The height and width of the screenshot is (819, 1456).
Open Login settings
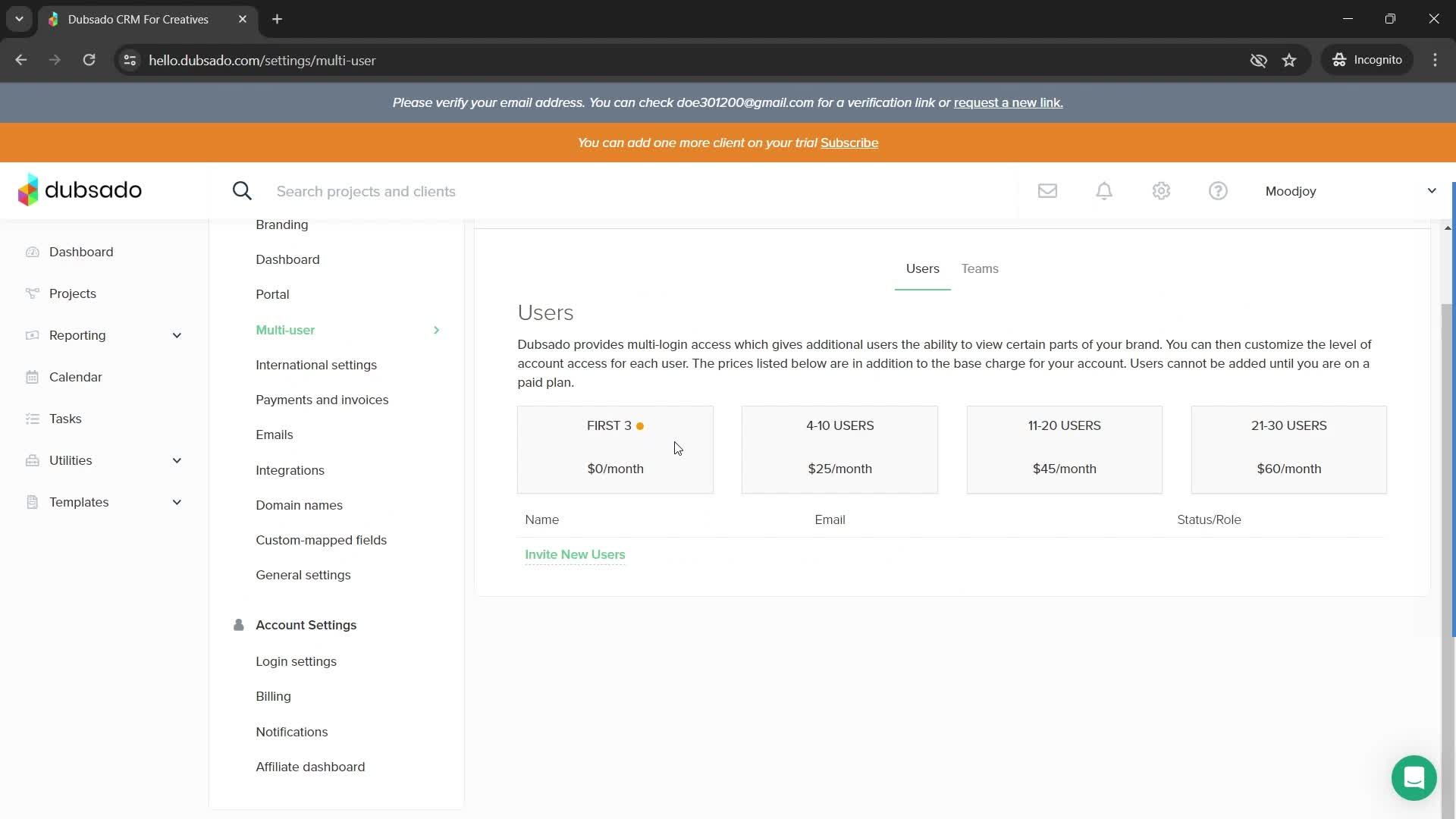pos(296,661)
